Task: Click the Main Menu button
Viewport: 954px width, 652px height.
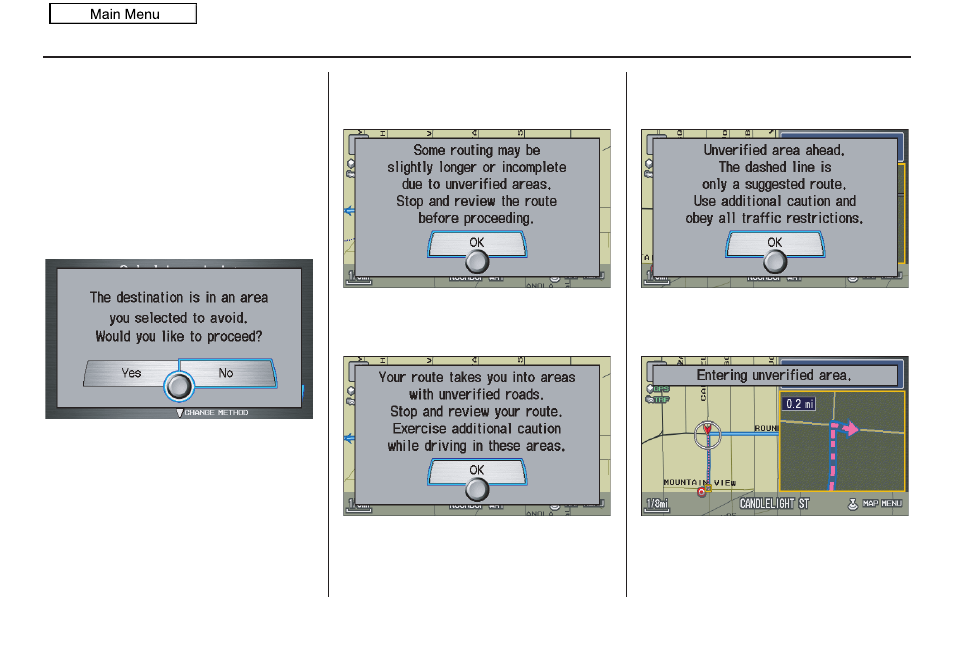Action: click(x=123, y=14)
